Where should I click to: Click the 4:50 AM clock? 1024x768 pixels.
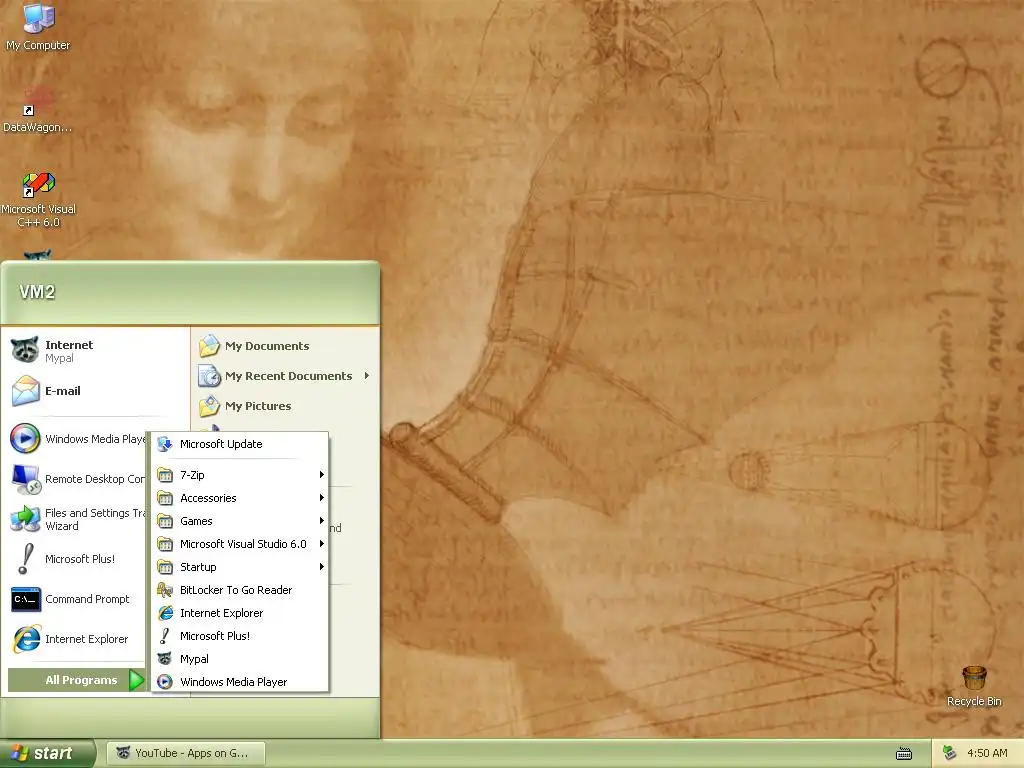(987, 753)
